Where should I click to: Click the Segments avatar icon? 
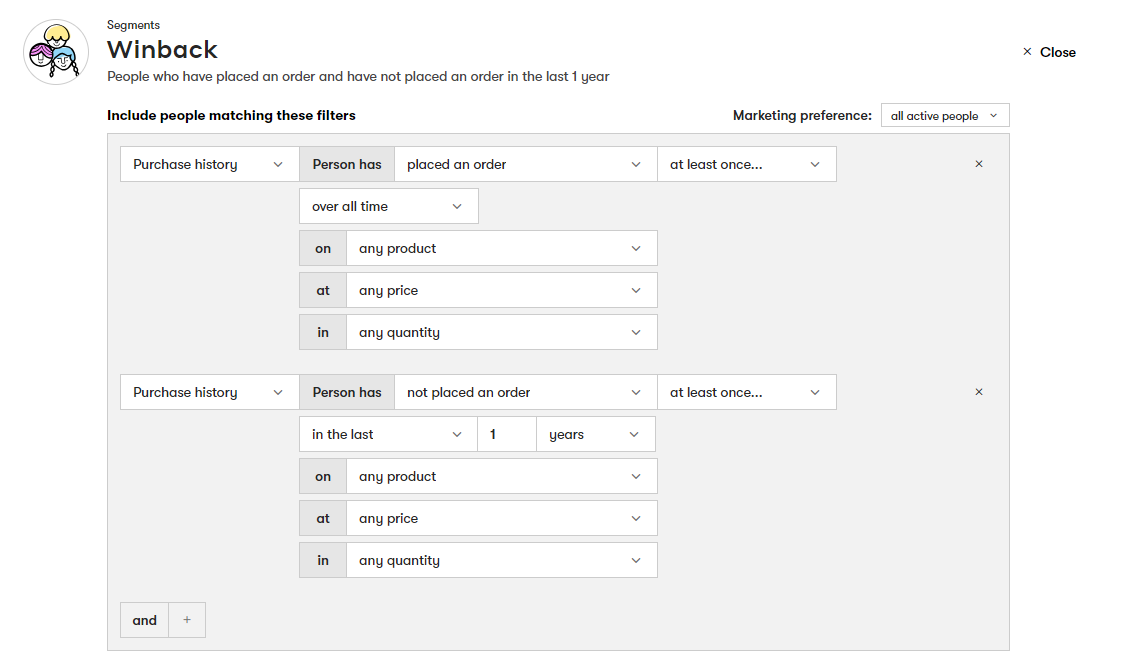pos(56,53)
